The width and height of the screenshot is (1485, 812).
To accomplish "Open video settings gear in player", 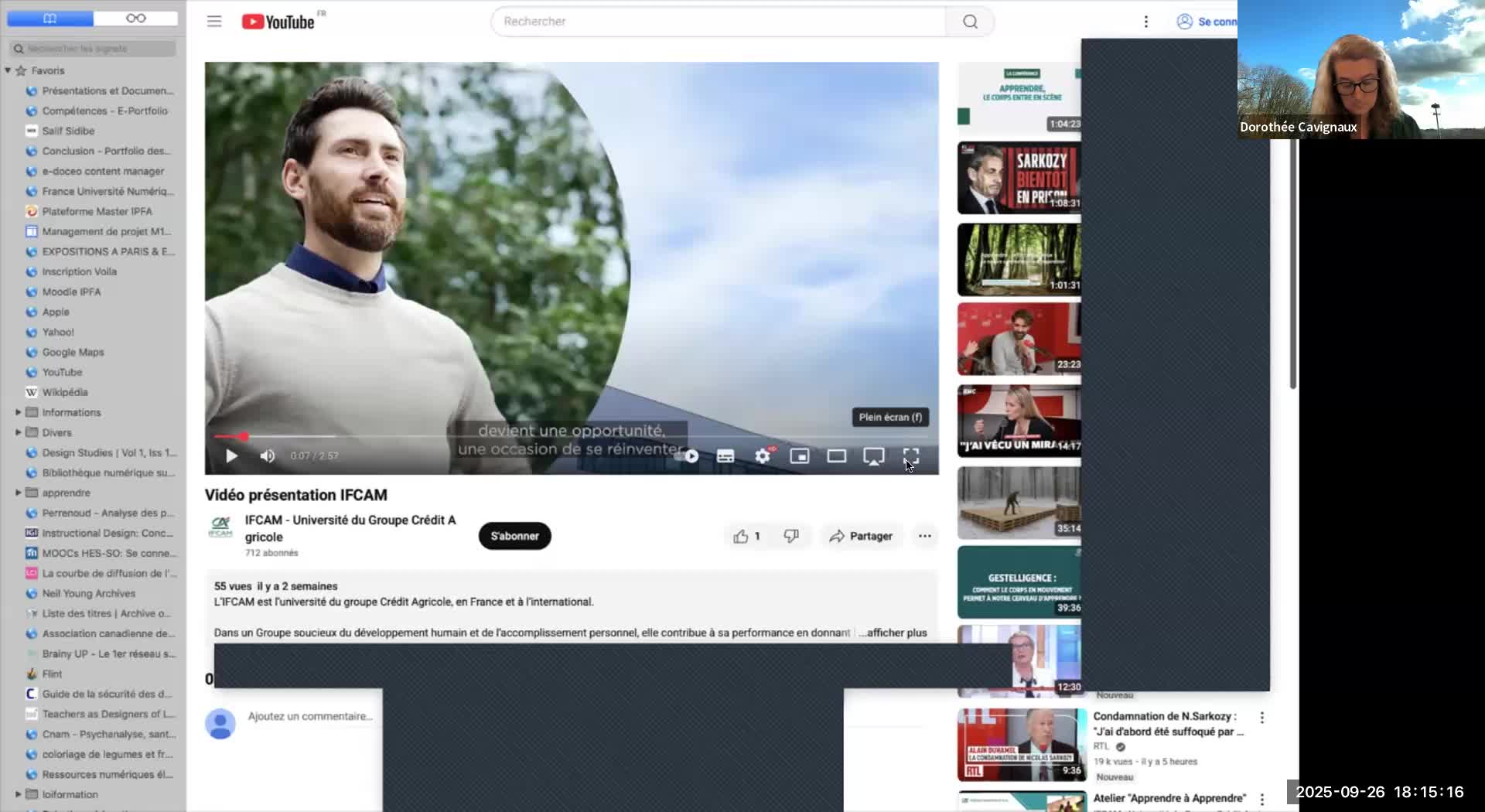I will [x=763, y=456].
